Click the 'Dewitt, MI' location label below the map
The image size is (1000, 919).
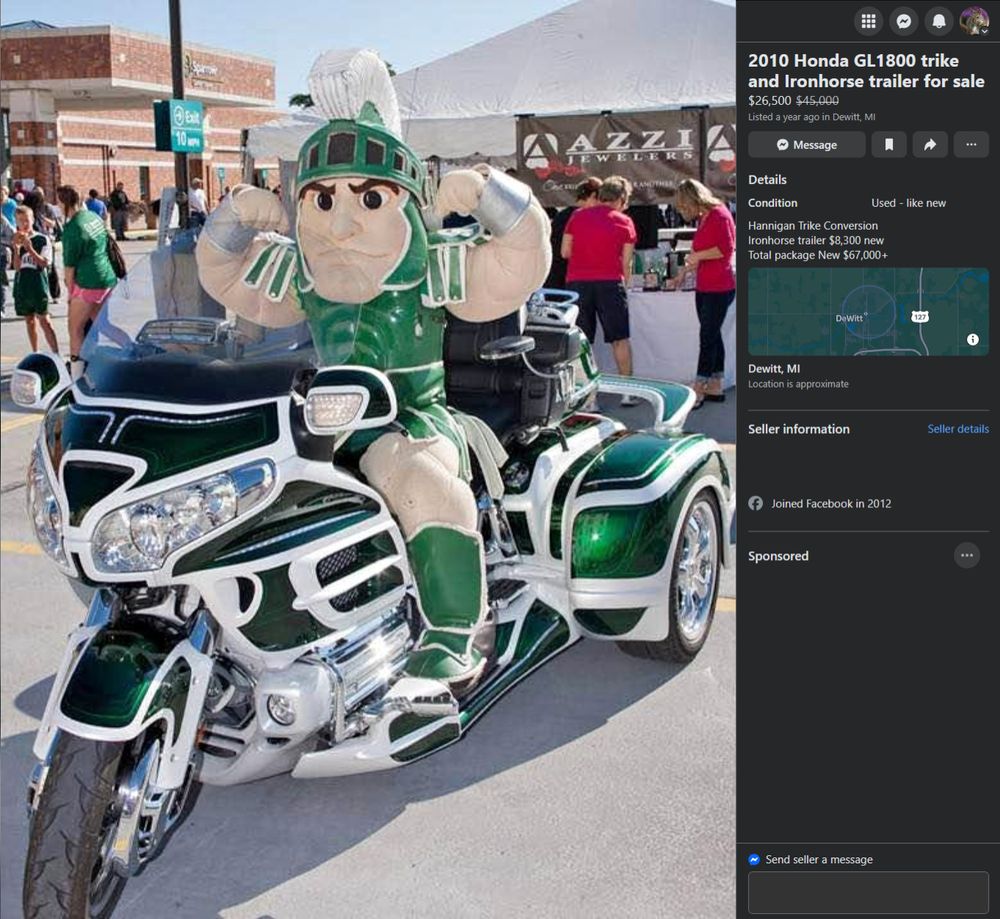(774, 369)
